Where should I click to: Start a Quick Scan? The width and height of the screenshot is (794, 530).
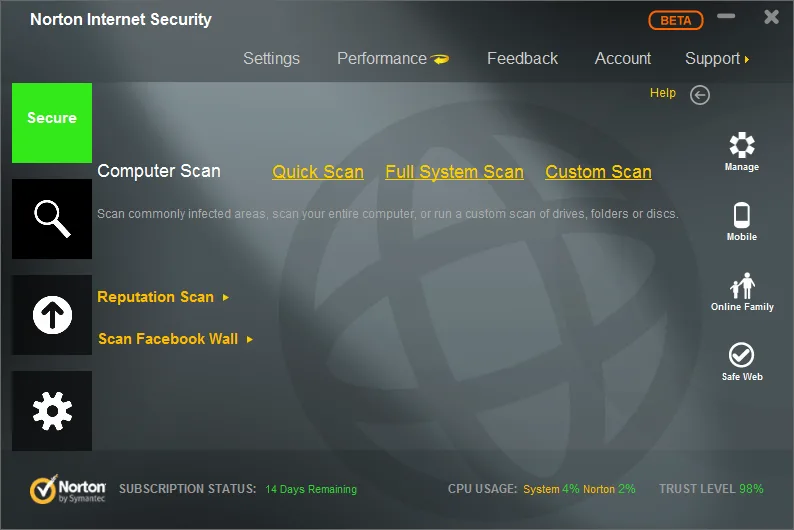point(318,172)
